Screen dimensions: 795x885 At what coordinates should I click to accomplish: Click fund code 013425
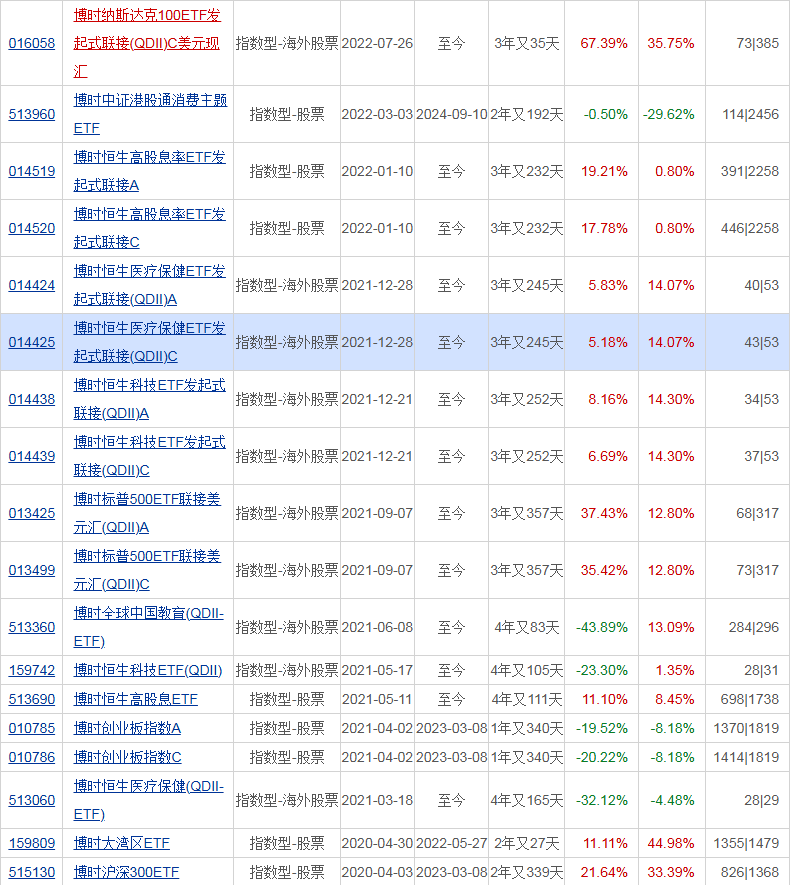pyautogui.click(x=32, y=514)
